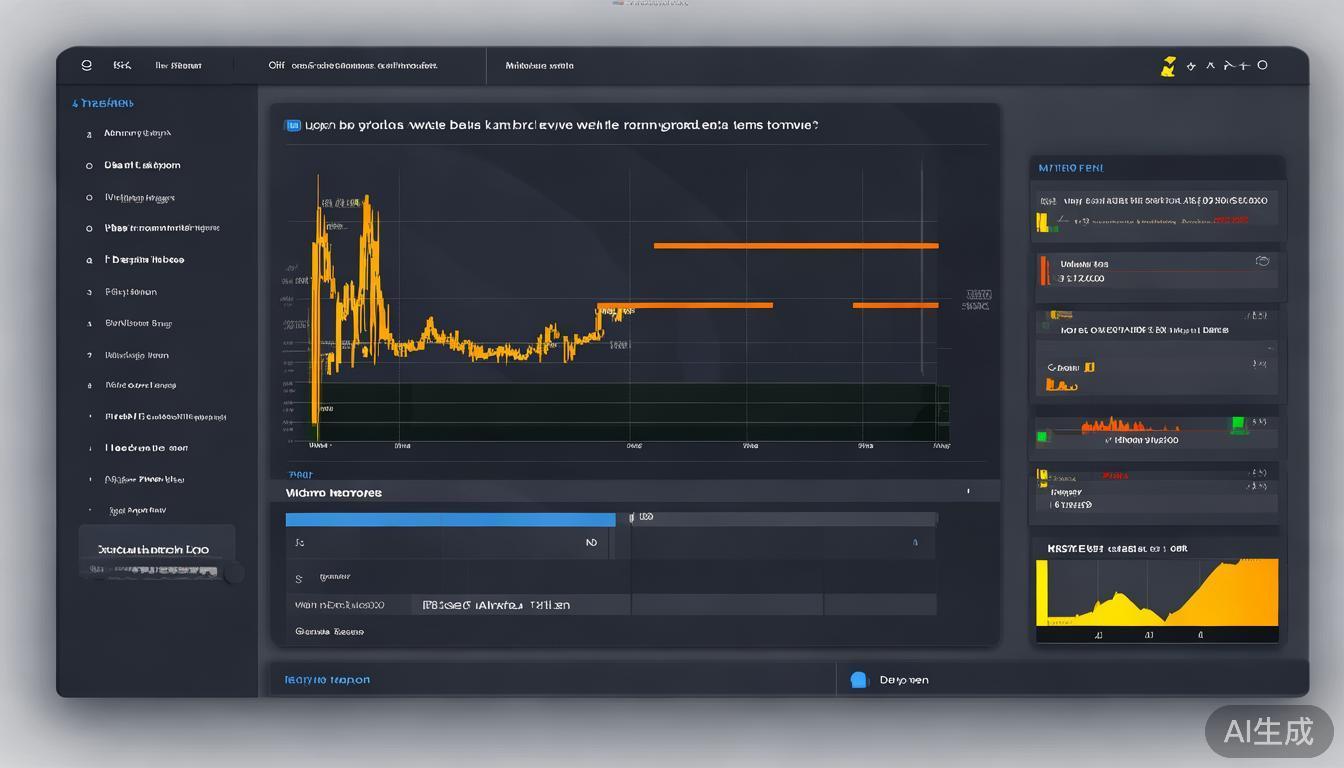Select the second sidebar item's radio circle
1344x768 pixels.
(x=89, y=166)
